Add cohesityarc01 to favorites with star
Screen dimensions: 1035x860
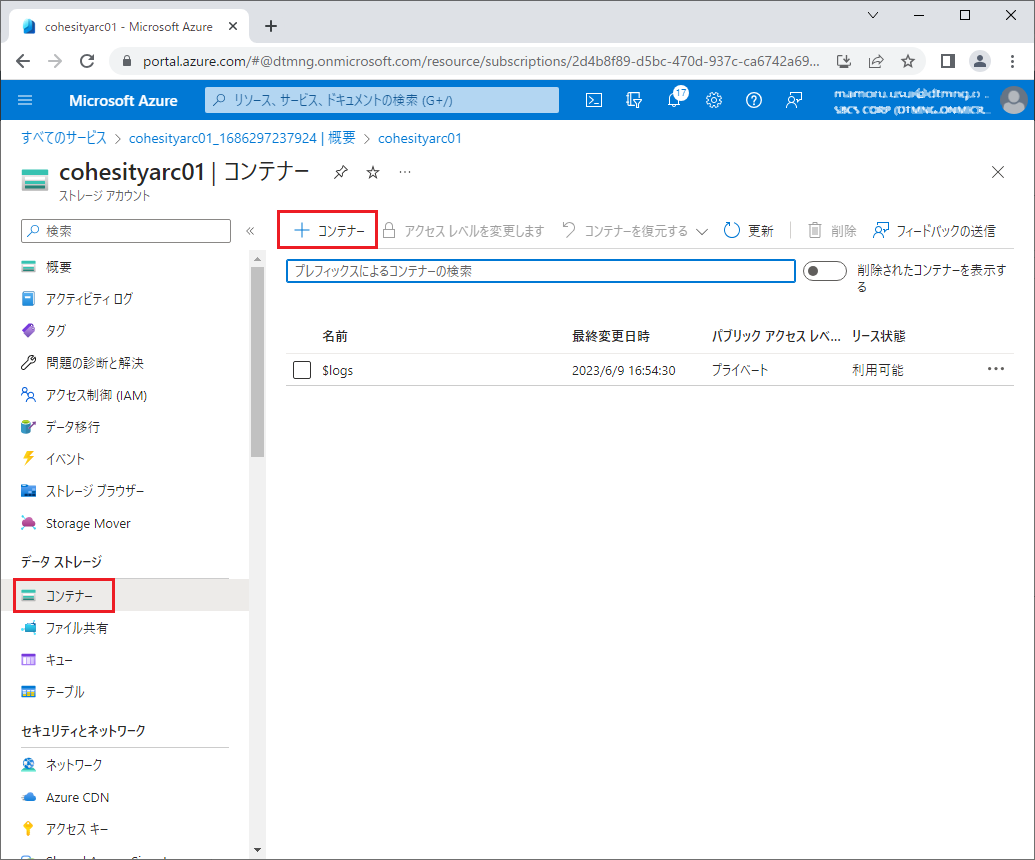373,172
